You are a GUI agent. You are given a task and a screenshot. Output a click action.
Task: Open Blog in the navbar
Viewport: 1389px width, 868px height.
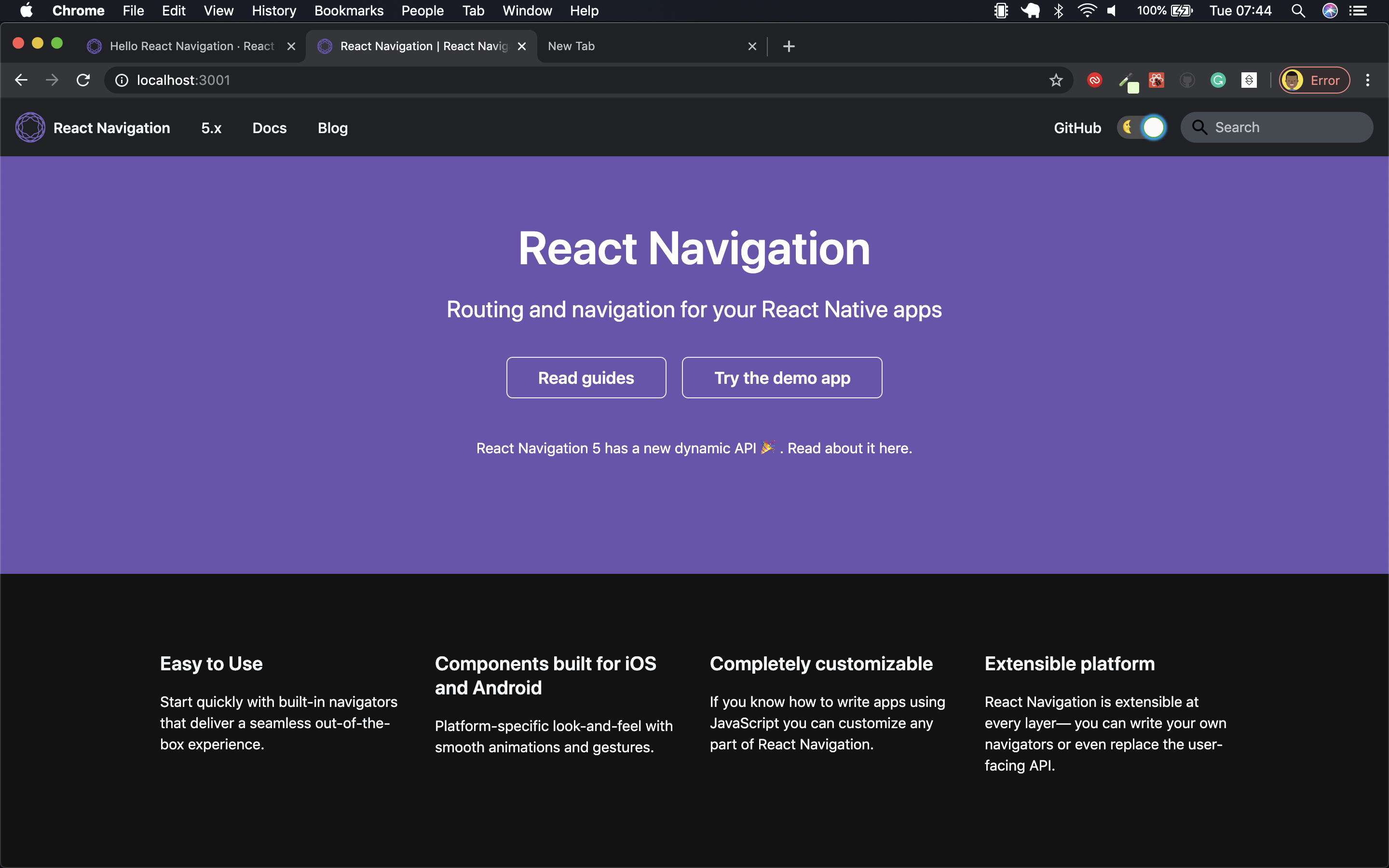(333, 128)
